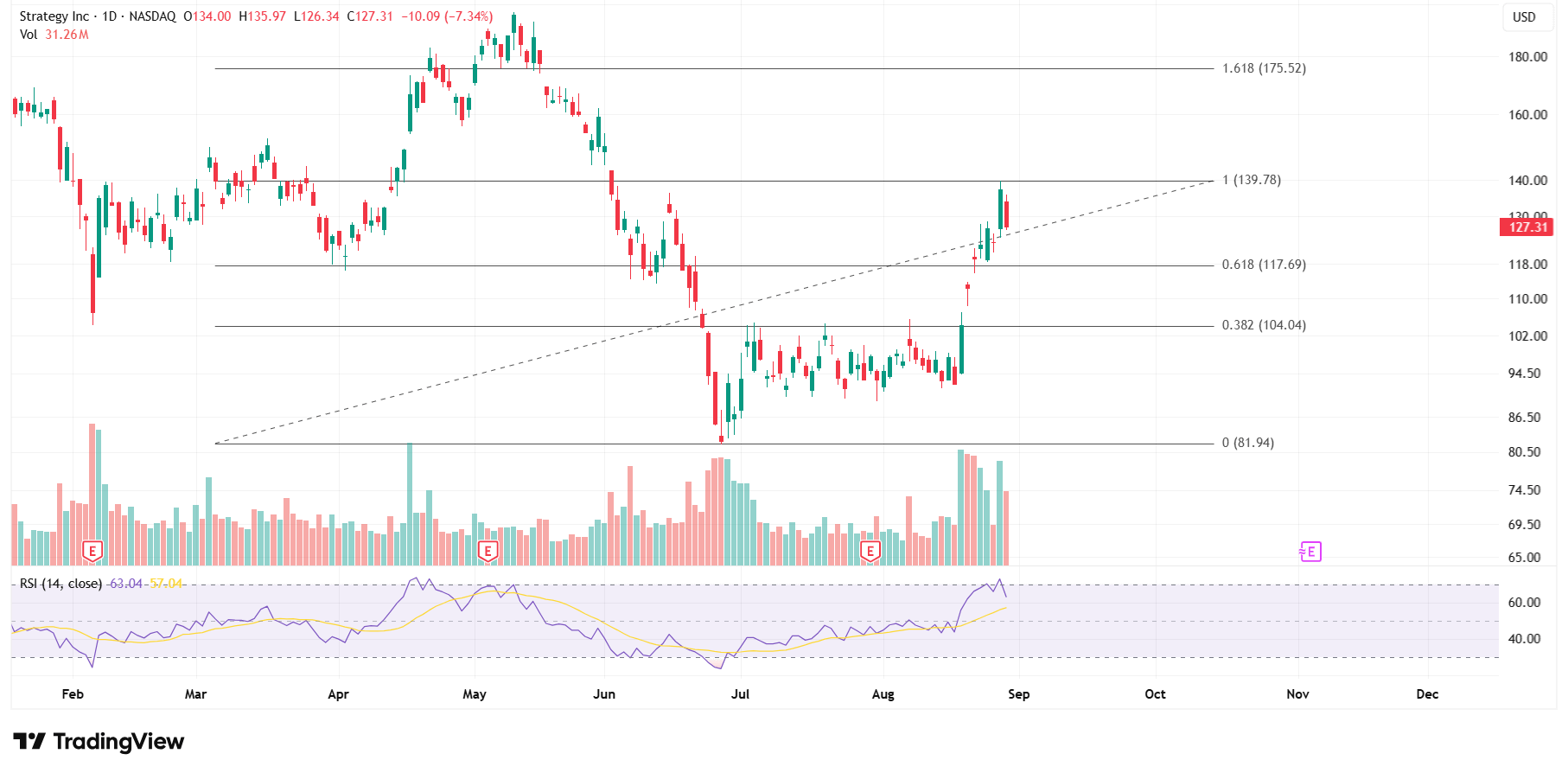The image size is (1568, 773).
Task: Click 74.50 on the price axis
Action: (1525, 490)
